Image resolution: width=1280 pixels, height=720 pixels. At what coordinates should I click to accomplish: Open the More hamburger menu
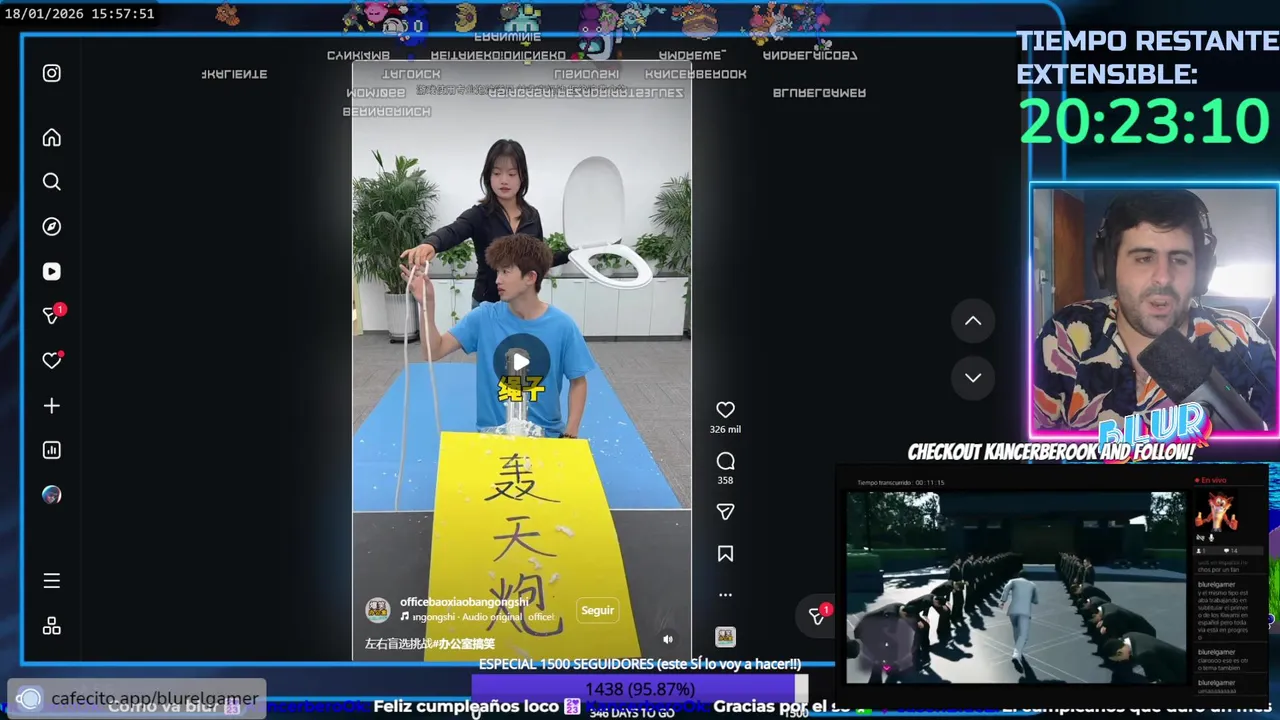coord(52,581)
